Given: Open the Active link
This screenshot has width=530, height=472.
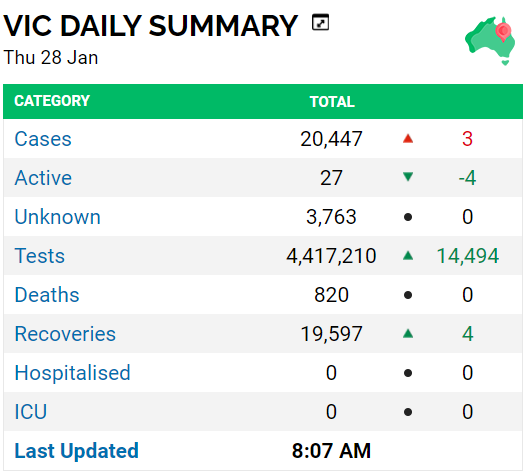Looking at the screenshot, I should tap(43, 178).
